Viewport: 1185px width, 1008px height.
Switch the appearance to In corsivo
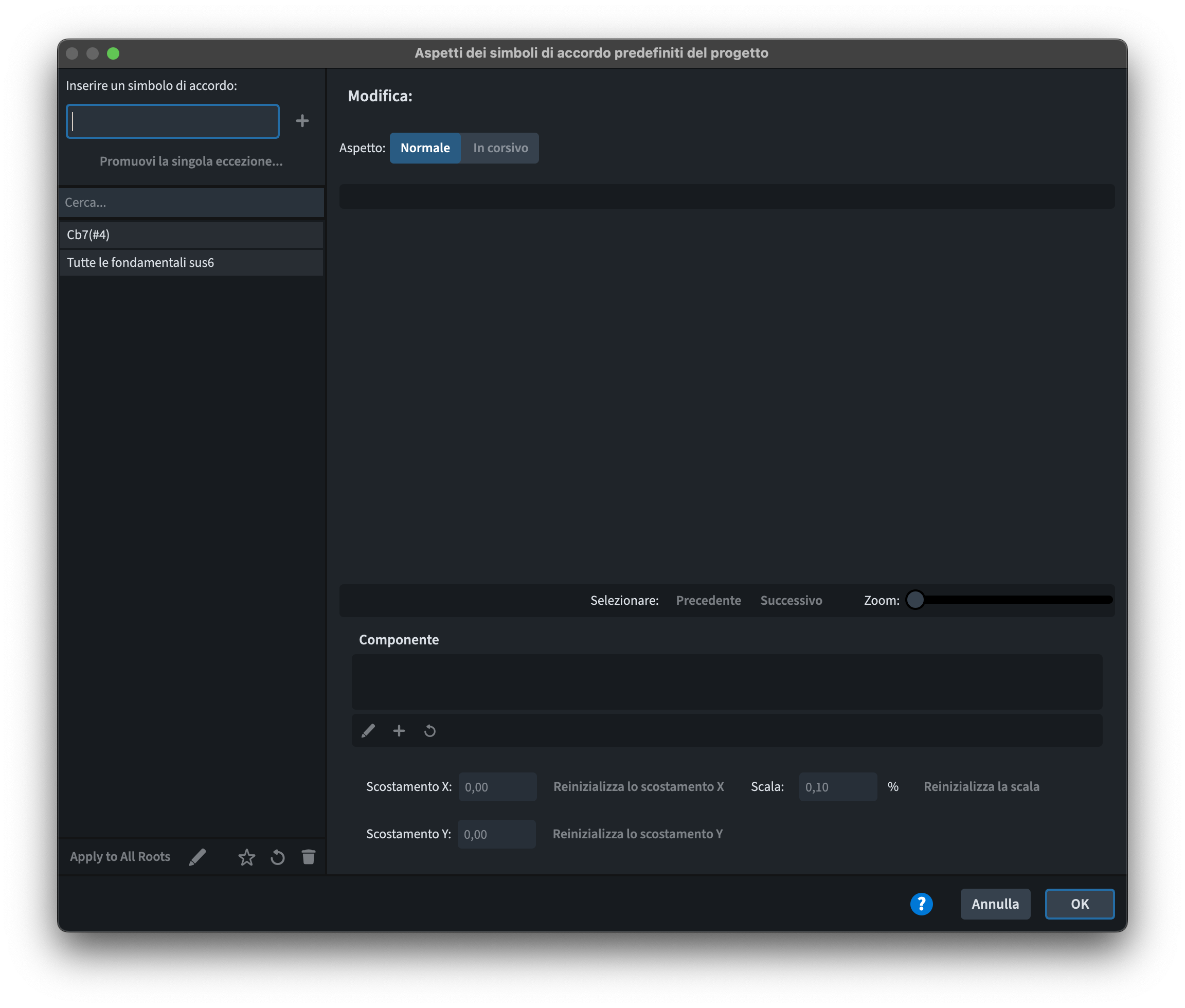coord(500,148)
